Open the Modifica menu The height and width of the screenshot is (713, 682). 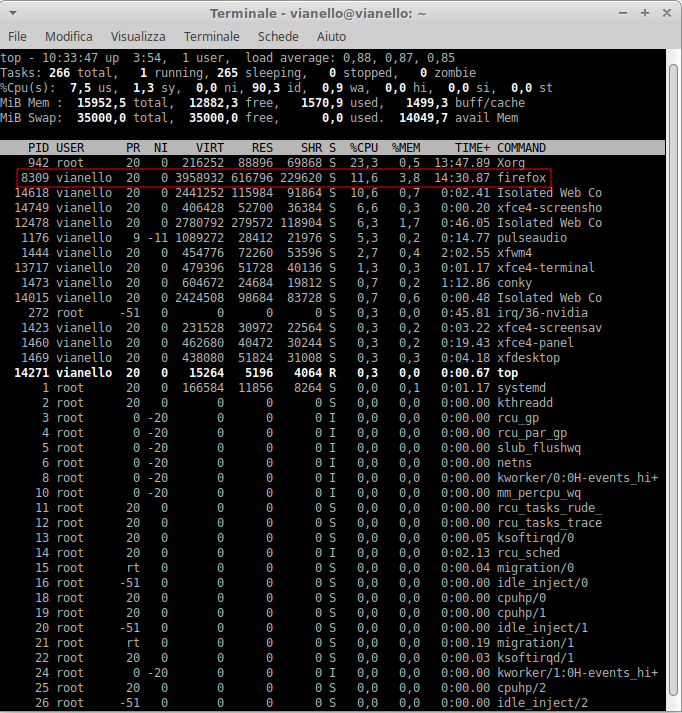(69, 36)
